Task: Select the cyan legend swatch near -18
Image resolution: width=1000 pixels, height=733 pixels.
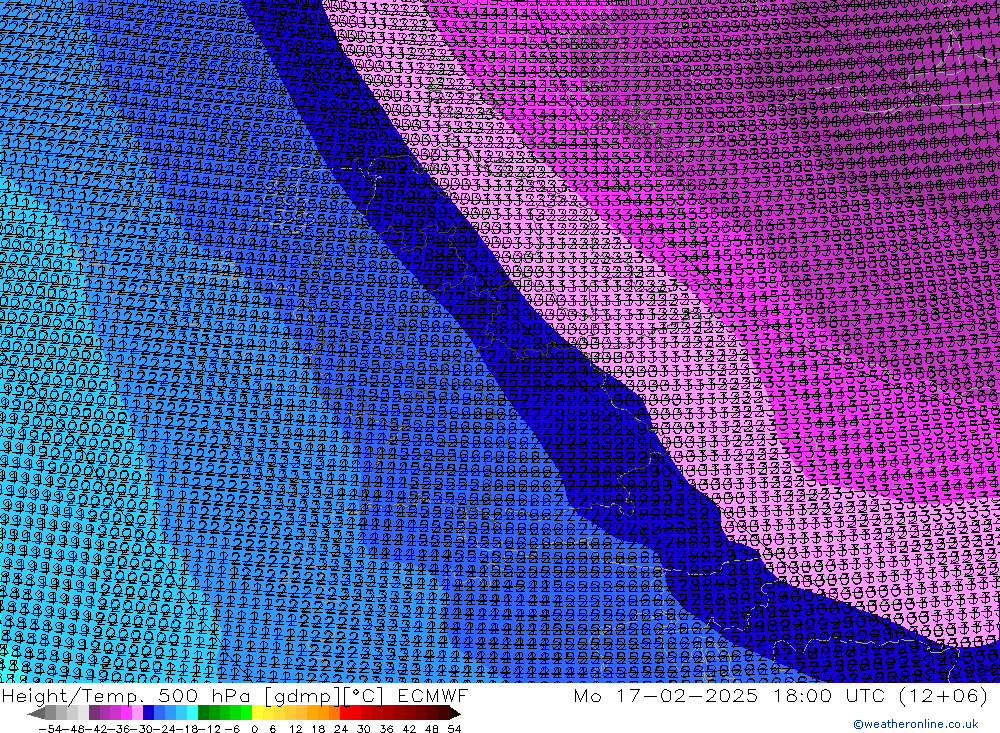Action: click(192, 713)
